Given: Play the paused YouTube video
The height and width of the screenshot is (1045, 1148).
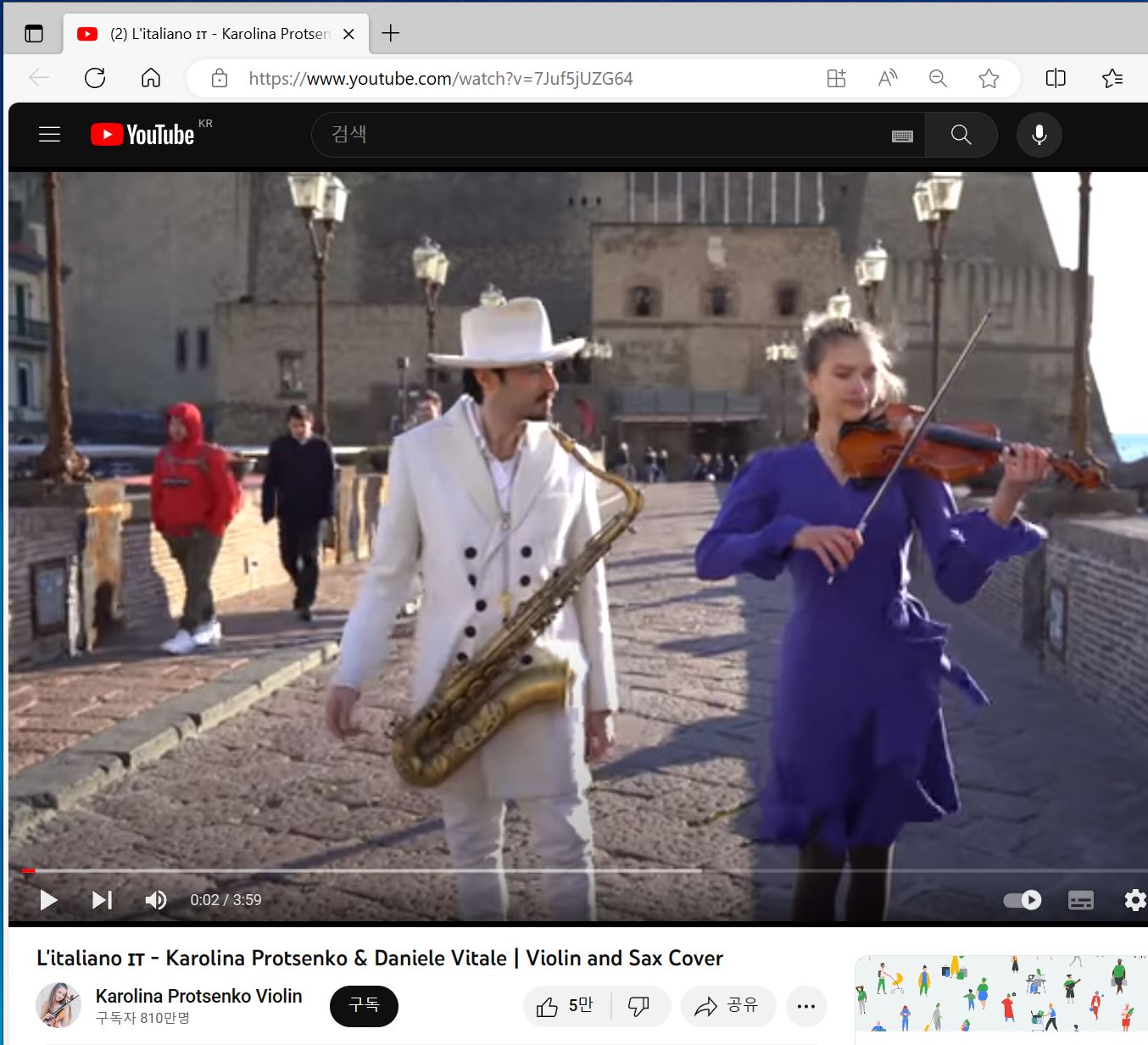Looking at the screenshot, I should (x=48, y=900).
